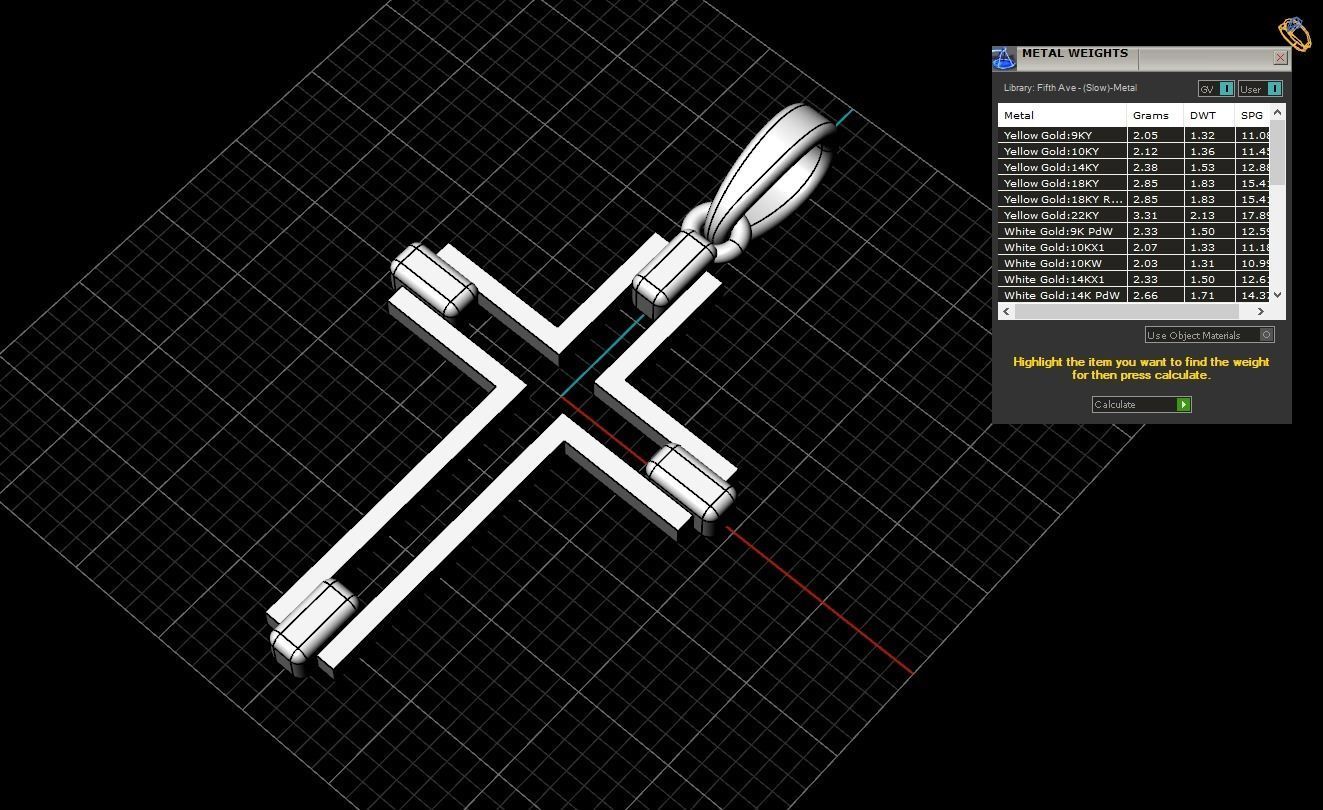Image resolution: width=1323 pixels, height=810 pixels.
Task: Click the ring logo icon at top right
Action: [1294, 34]
